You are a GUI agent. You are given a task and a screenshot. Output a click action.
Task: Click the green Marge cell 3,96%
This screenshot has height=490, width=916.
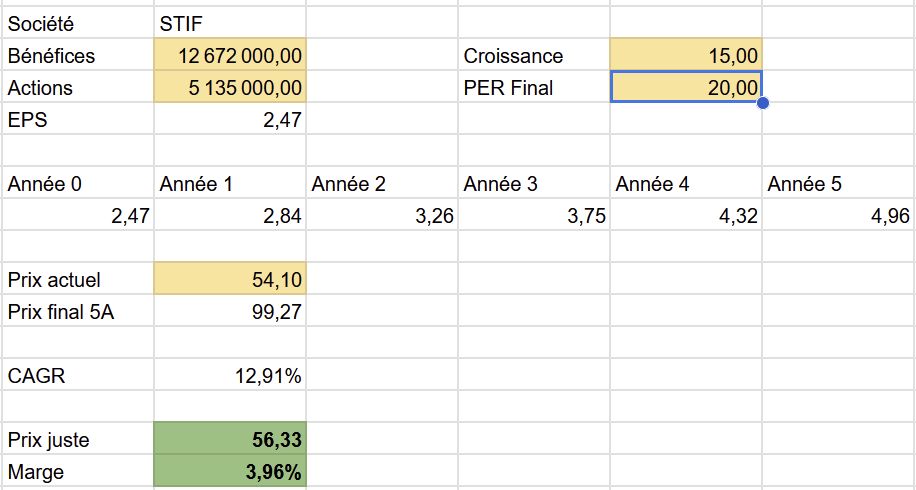click(230, 471)
